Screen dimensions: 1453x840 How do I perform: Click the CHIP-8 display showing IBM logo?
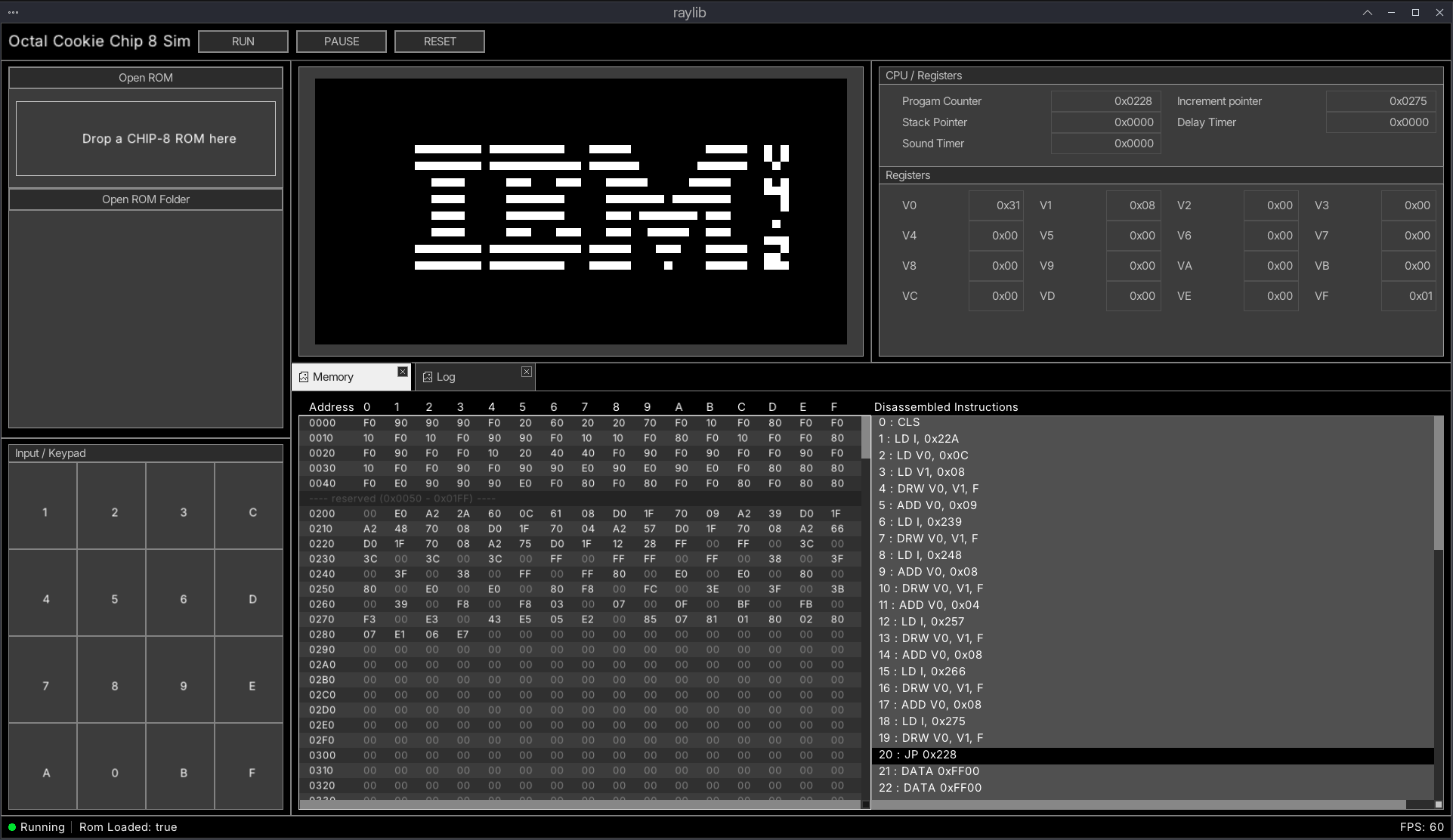(580, 212)
